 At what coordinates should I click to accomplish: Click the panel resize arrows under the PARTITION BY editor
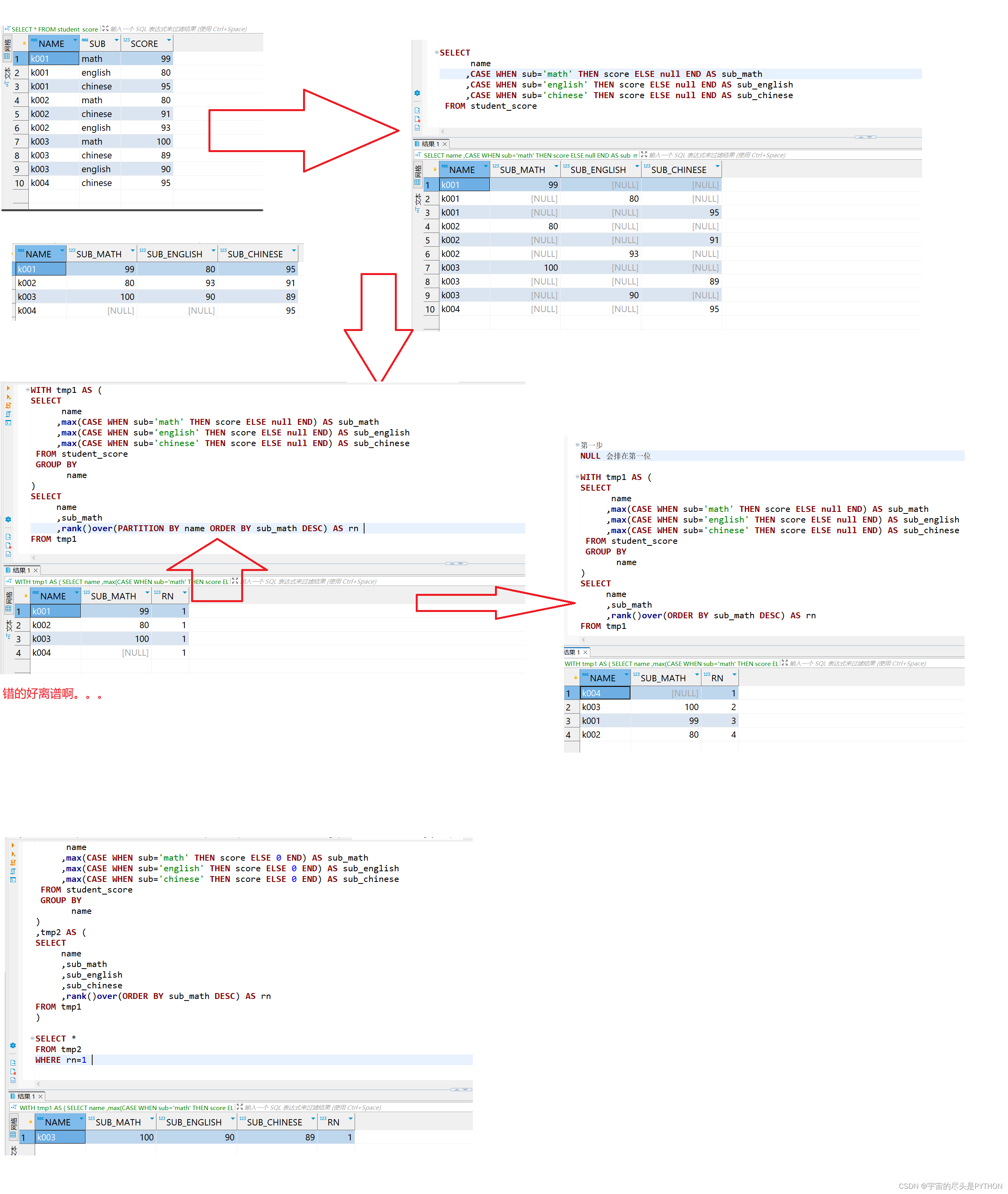456,563
